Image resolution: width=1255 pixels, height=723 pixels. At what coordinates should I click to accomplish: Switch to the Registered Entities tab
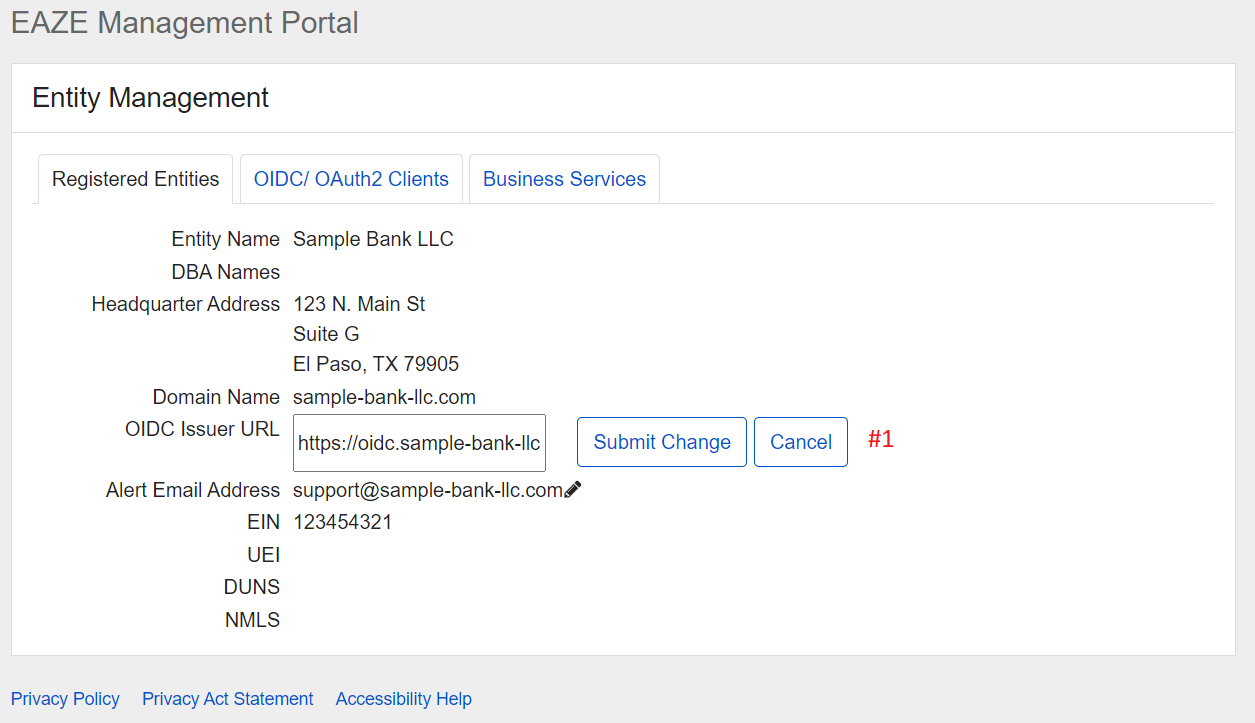pos(135,180)
